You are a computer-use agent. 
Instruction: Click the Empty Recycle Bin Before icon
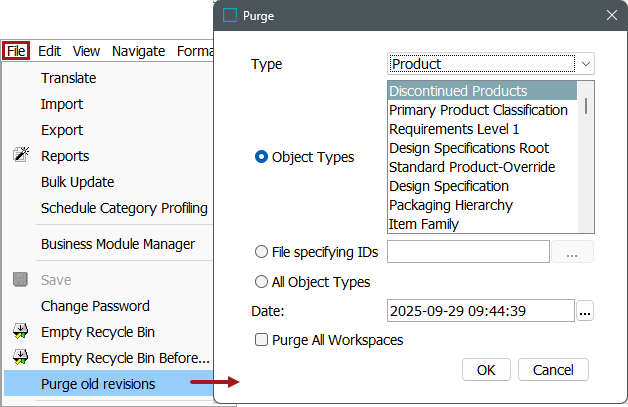point(20,358)
